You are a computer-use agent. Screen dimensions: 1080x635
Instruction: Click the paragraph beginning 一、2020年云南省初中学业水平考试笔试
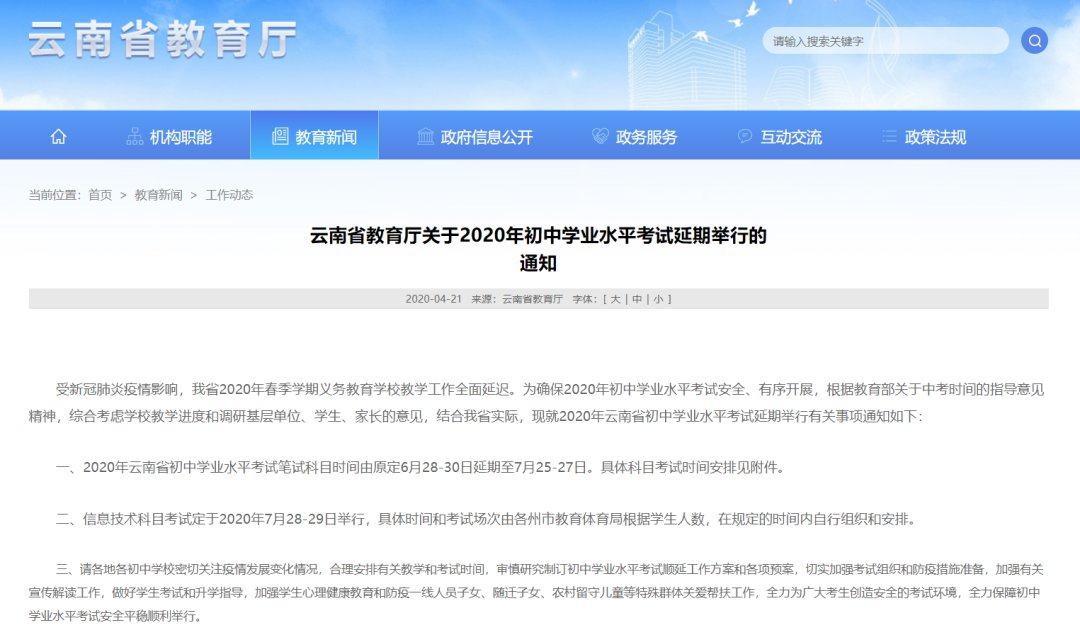pyautogui.click(x=420, y=468)
